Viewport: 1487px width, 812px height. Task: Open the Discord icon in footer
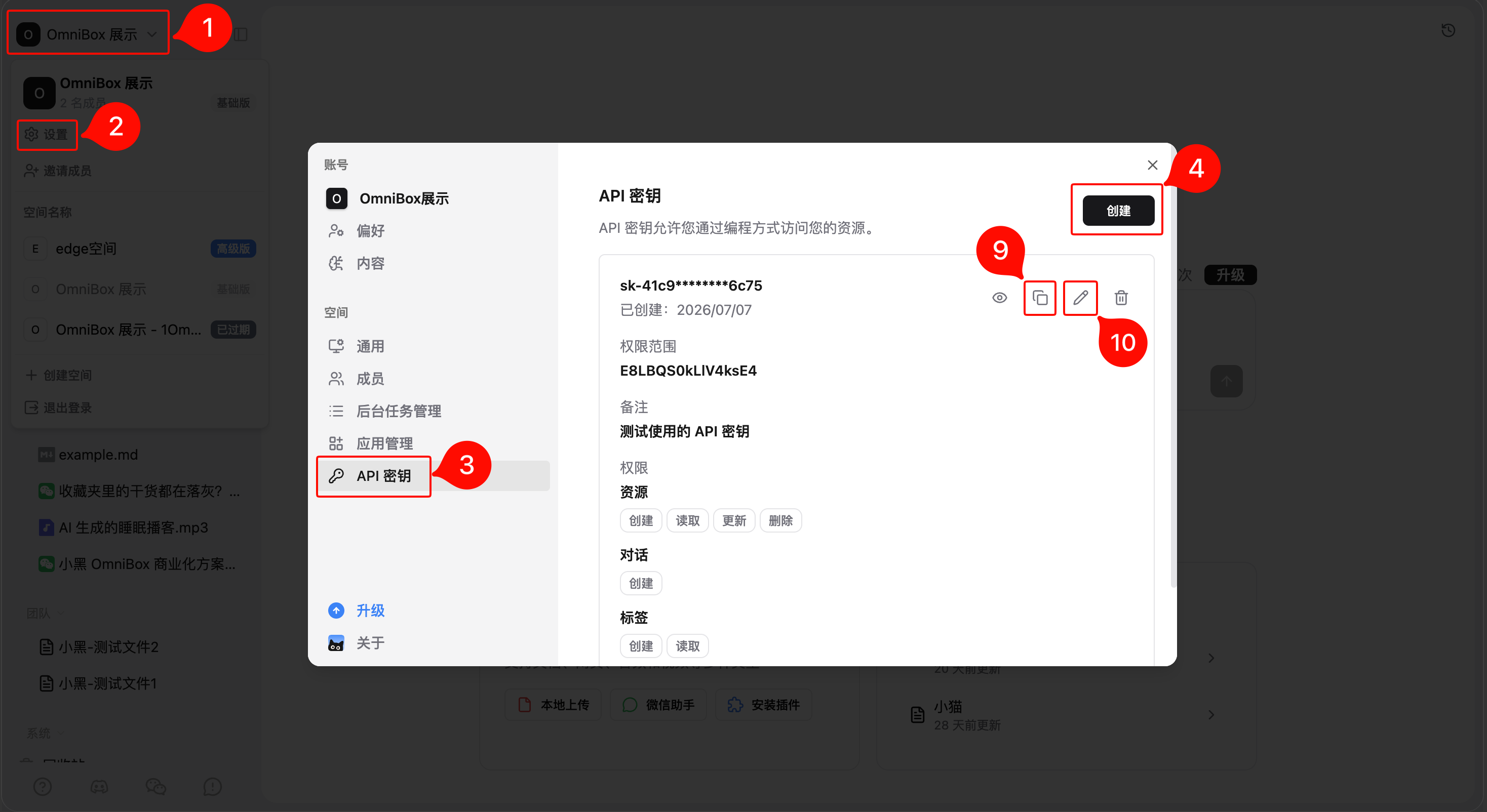(99, 786)
